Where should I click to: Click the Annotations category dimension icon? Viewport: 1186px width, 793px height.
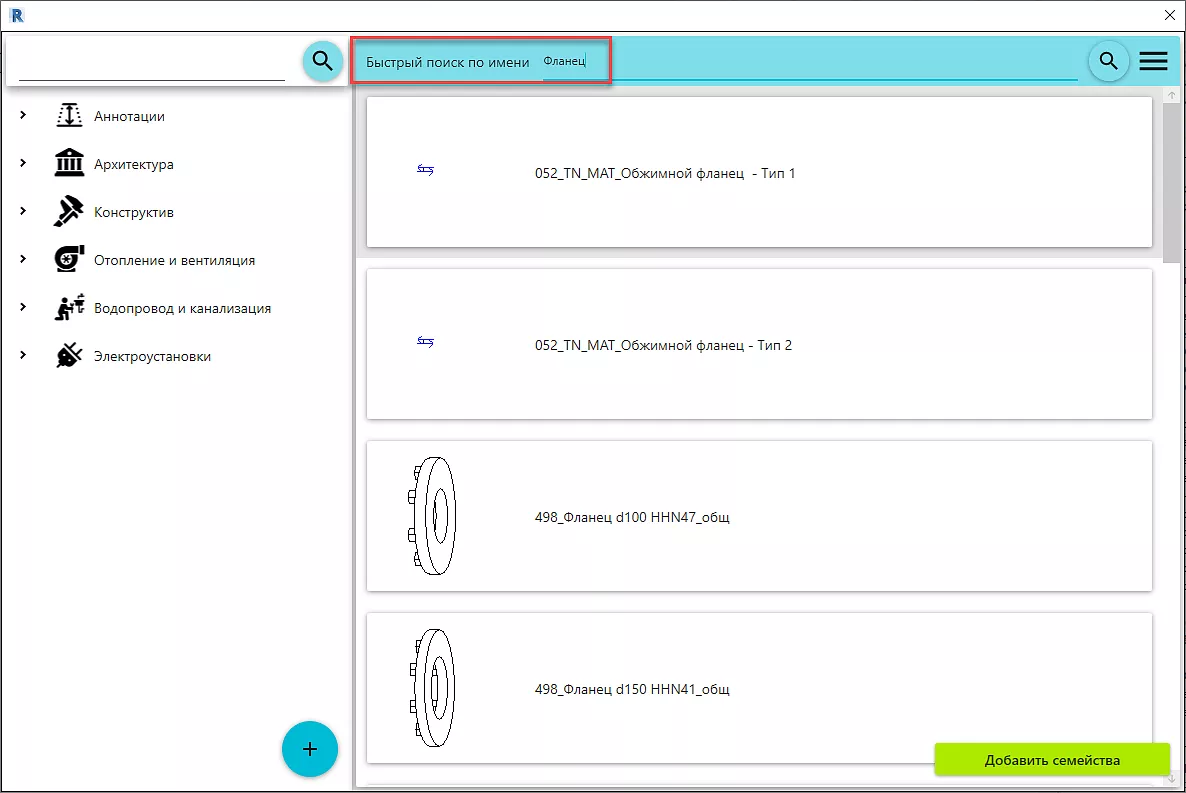click(69, 116)
